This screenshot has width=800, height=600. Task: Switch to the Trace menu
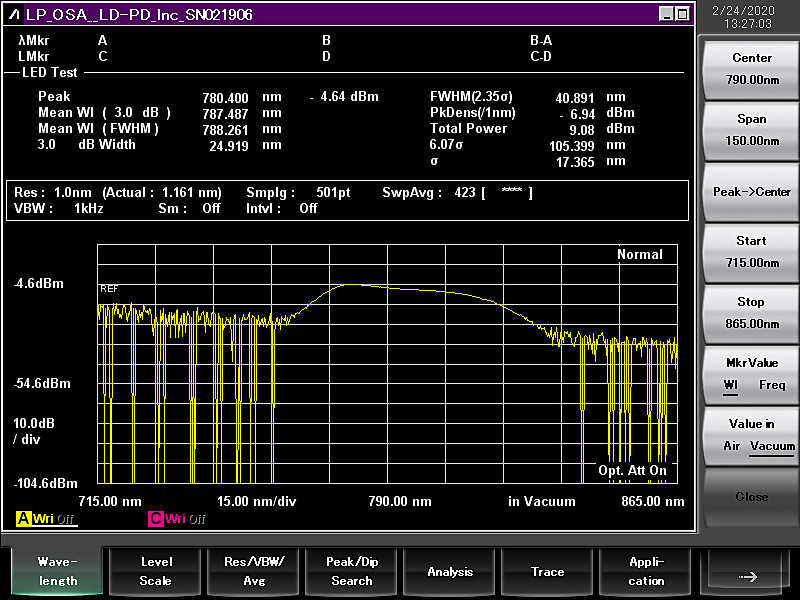click(548, 571)
